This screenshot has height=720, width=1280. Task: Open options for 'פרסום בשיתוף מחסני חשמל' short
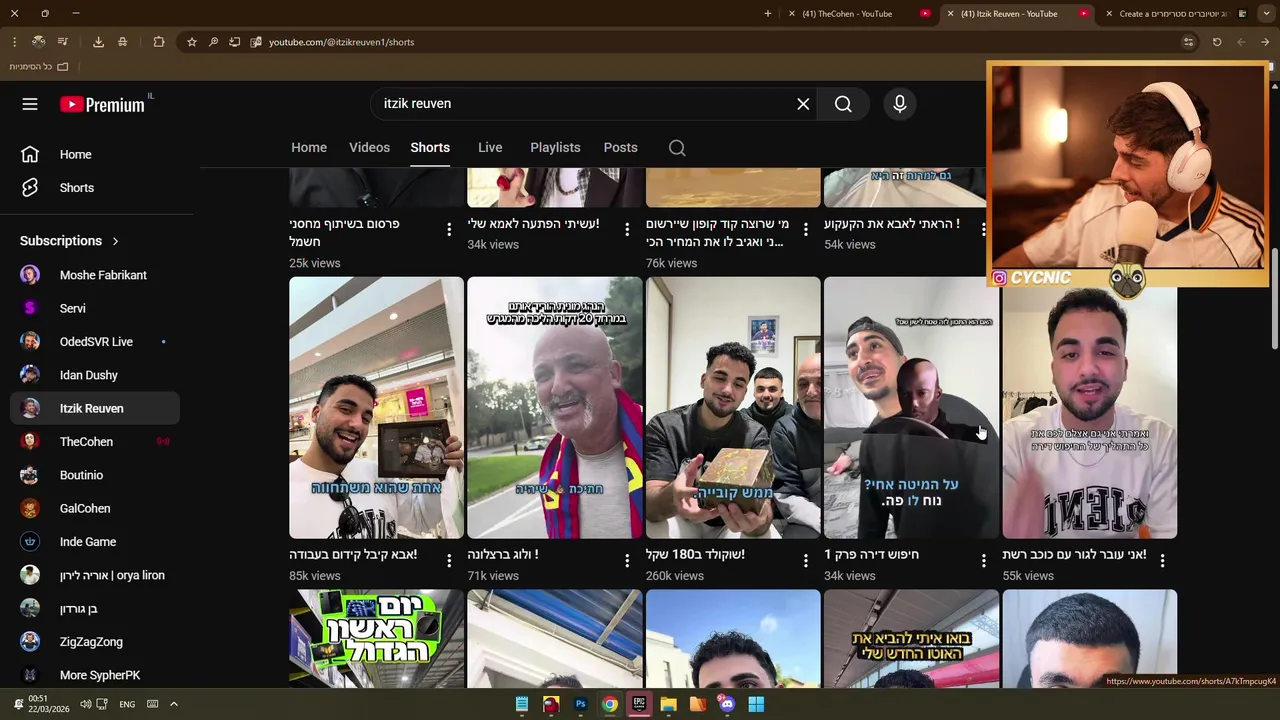[x=449, y=230]
